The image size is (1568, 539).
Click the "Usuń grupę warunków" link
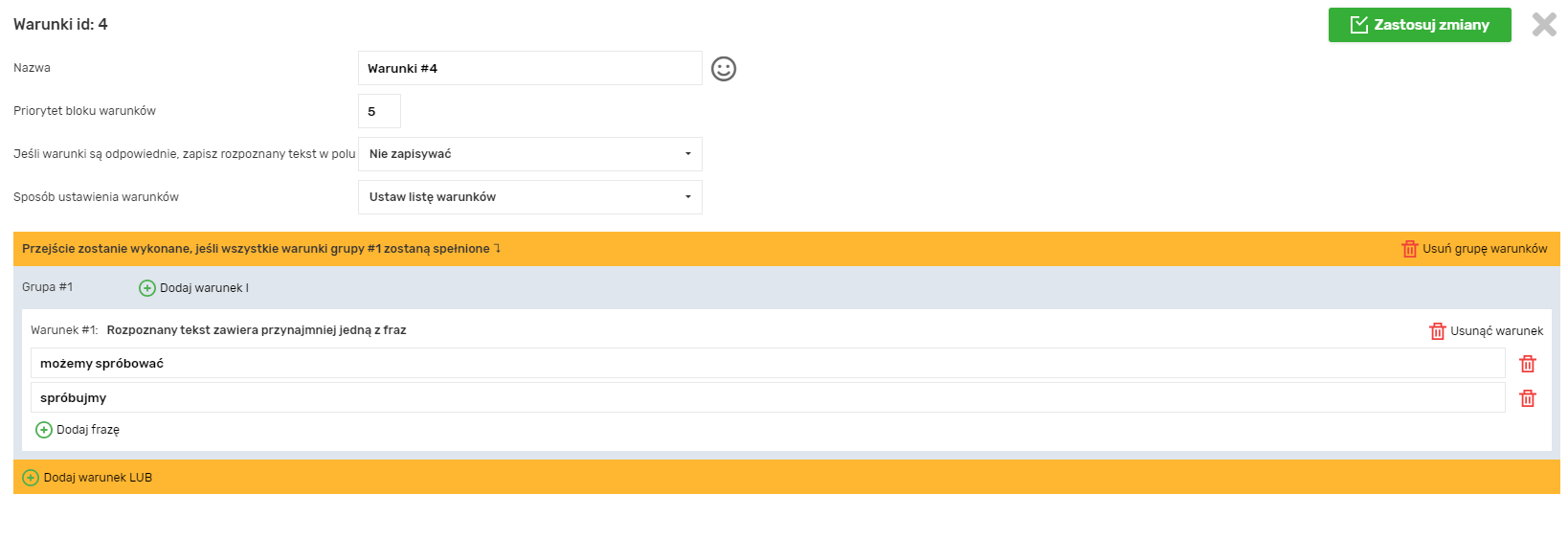point(1485,249)
